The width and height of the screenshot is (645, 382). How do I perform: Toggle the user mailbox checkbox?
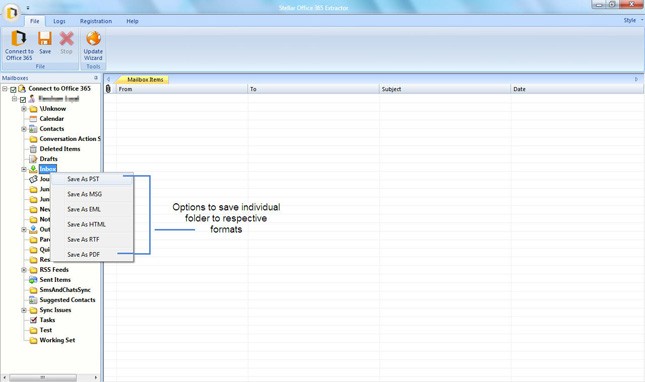(x=23, y=100)
